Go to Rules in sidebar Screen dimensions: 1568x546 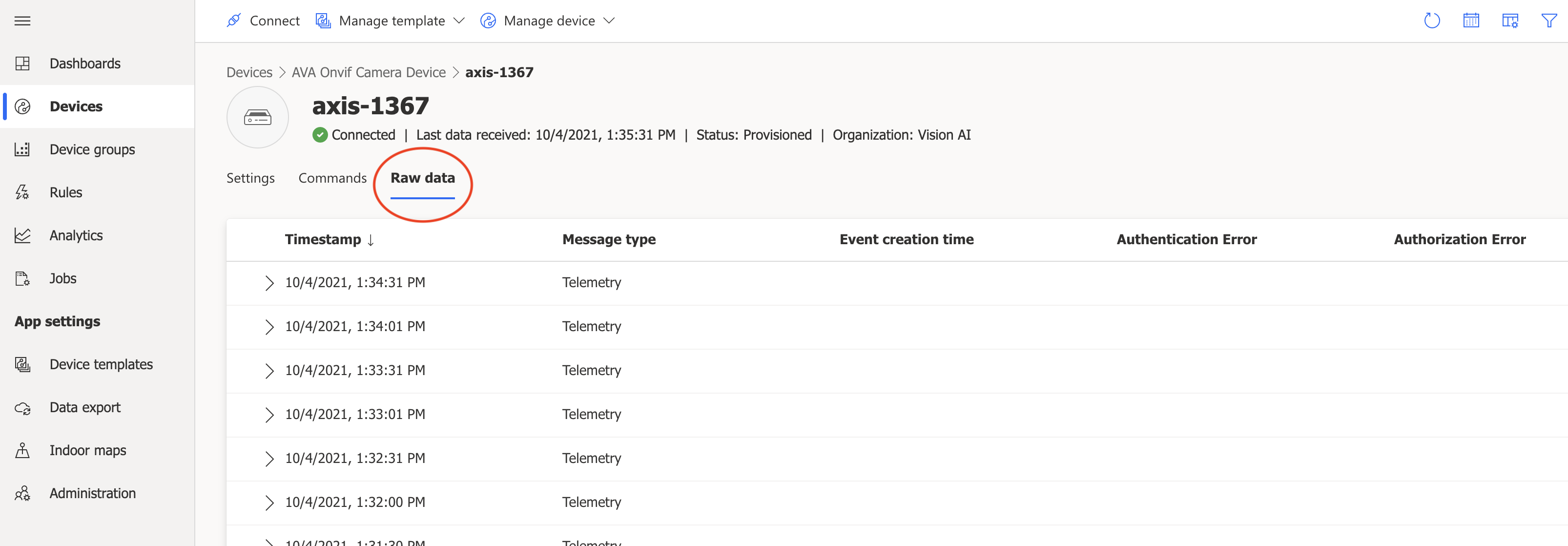(x=66, y=192)
